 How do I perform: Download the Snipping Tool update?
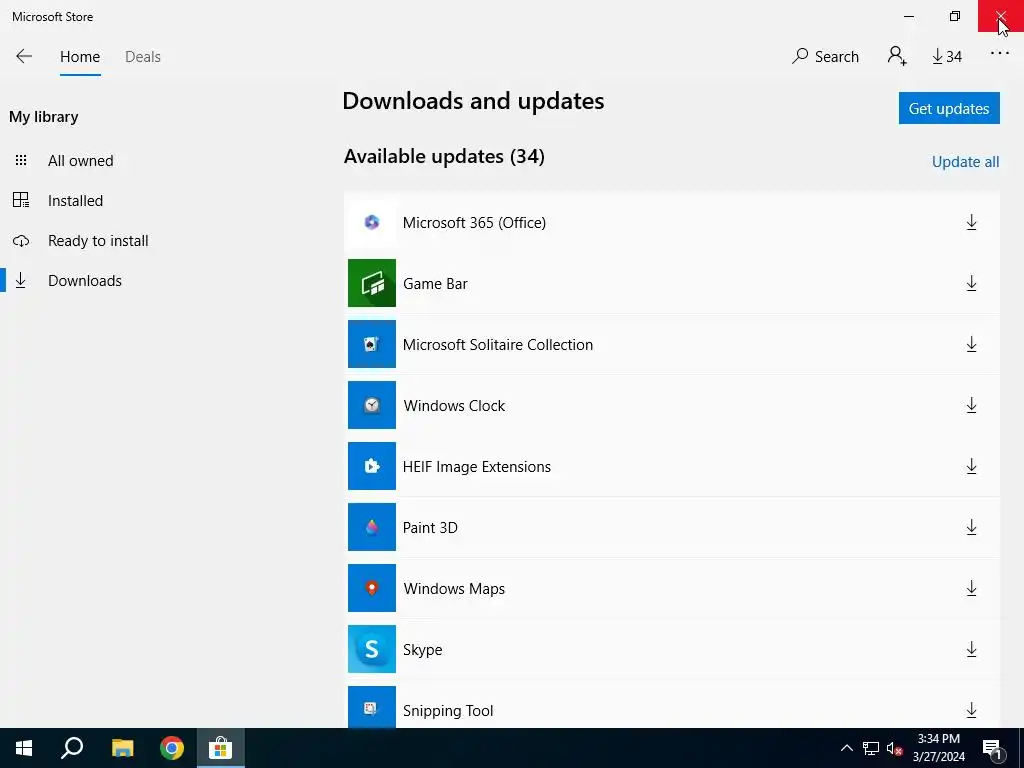[x=971, y=711]
